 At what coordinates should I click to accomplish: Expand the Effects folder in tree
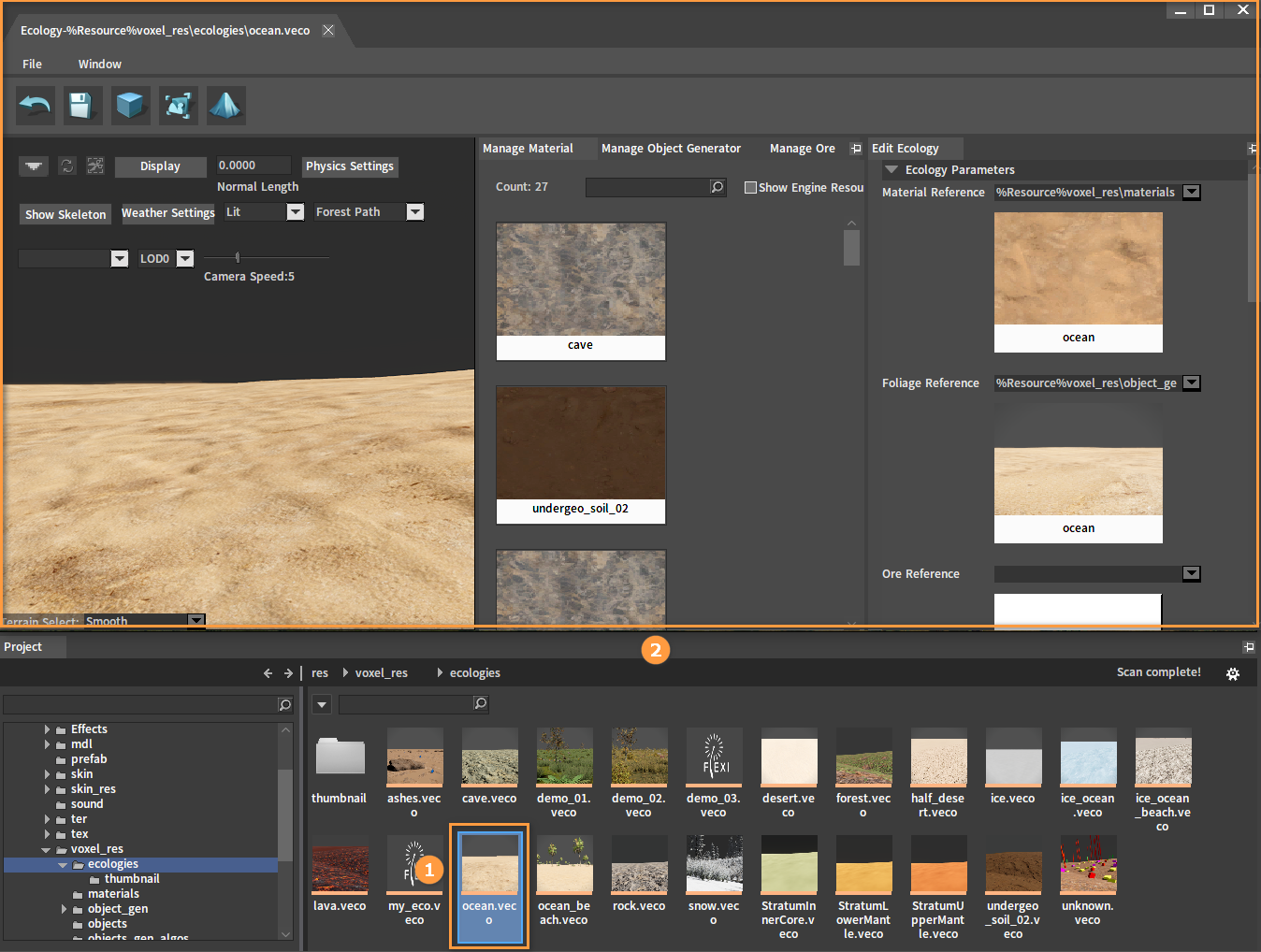tap(47, 729)
